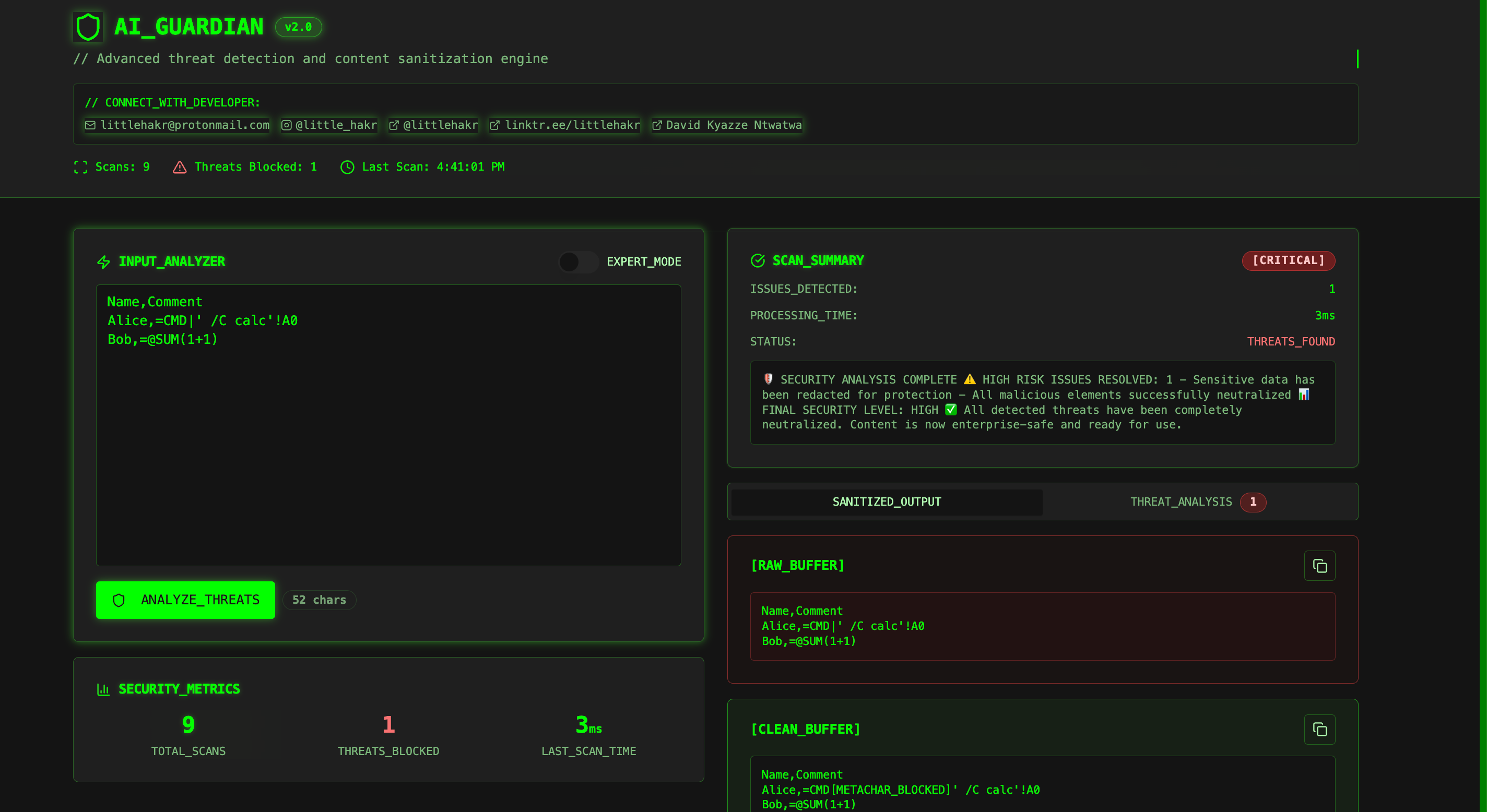Click the SECURITY_METRICS bar chart icon
This screenshot has height=812, width=1487.
click(x=103, y=689)
